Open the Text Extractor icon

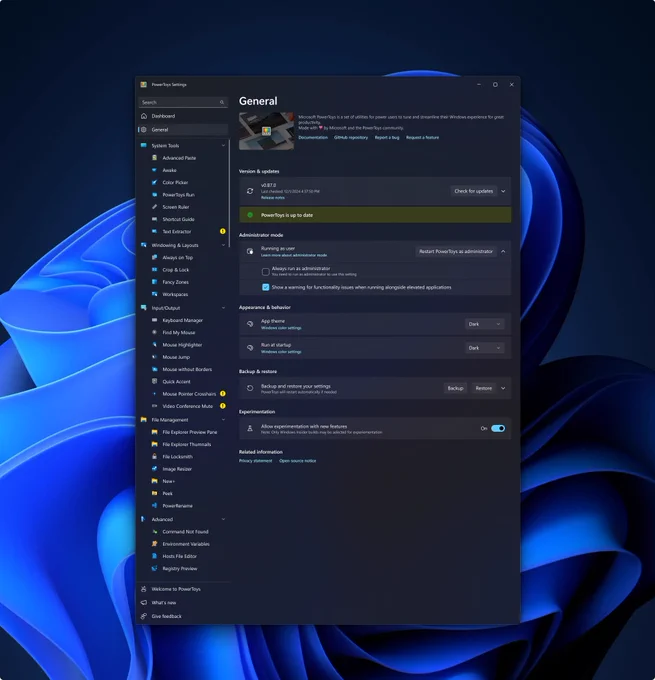[x=154, y=232]
